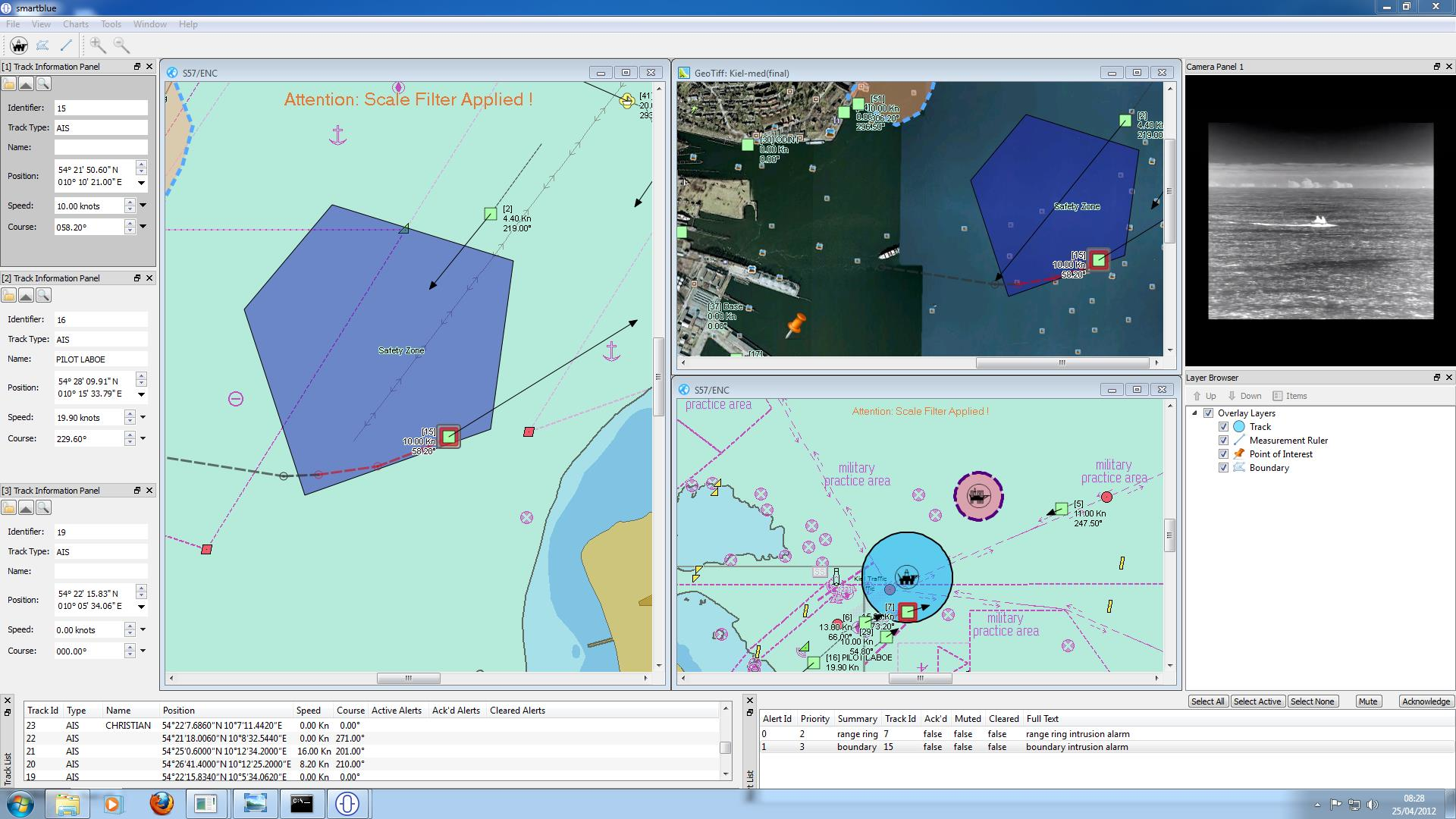The width and height of the screenshot is (1456, 819).
Task: Click folder icon in panel [1] Track Information
Action: 9,83
